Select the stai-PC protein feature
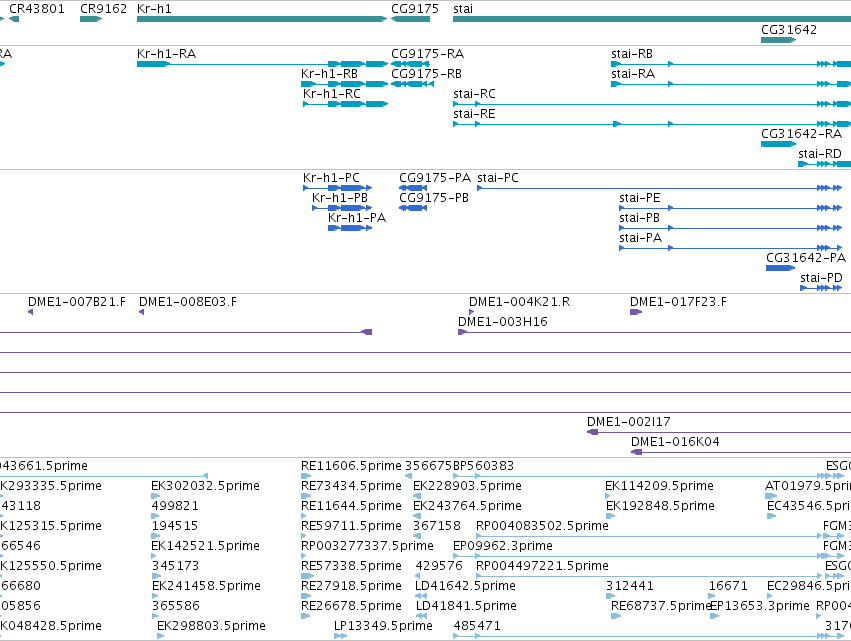851x641 pixels. point(659,188)
